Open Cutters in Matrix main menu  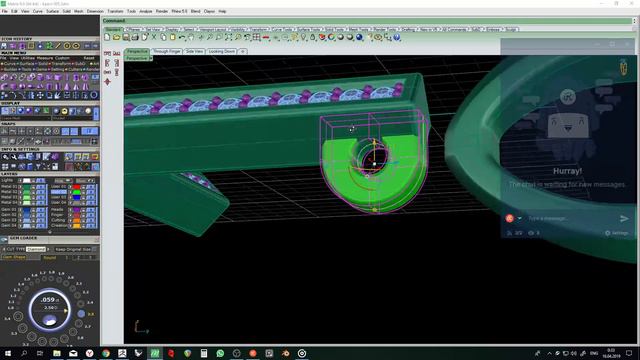pos(75,69)
